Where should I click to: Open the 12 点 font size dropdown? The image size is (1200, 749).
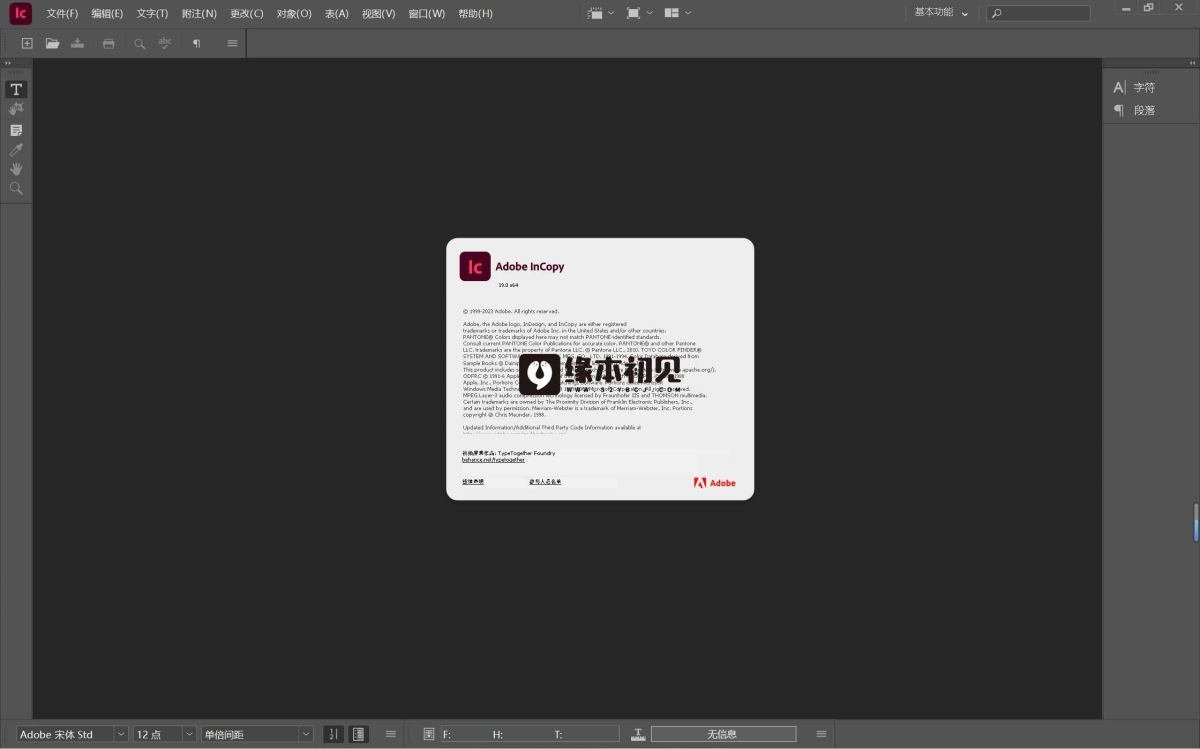click(165, 734)
